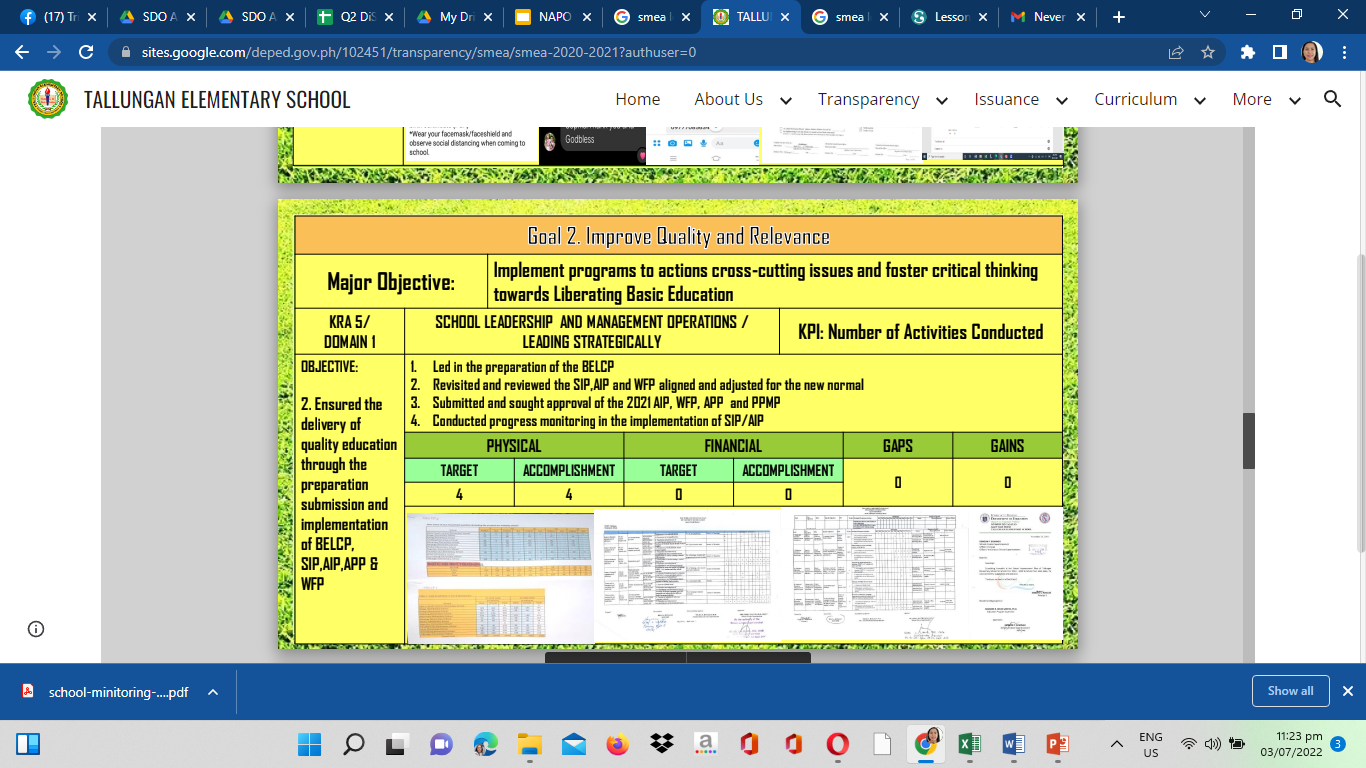Image resolution: width=1366 pixels, height=768 pixels.
Task: Open the About Us page
Action: [x=728, y=99]
